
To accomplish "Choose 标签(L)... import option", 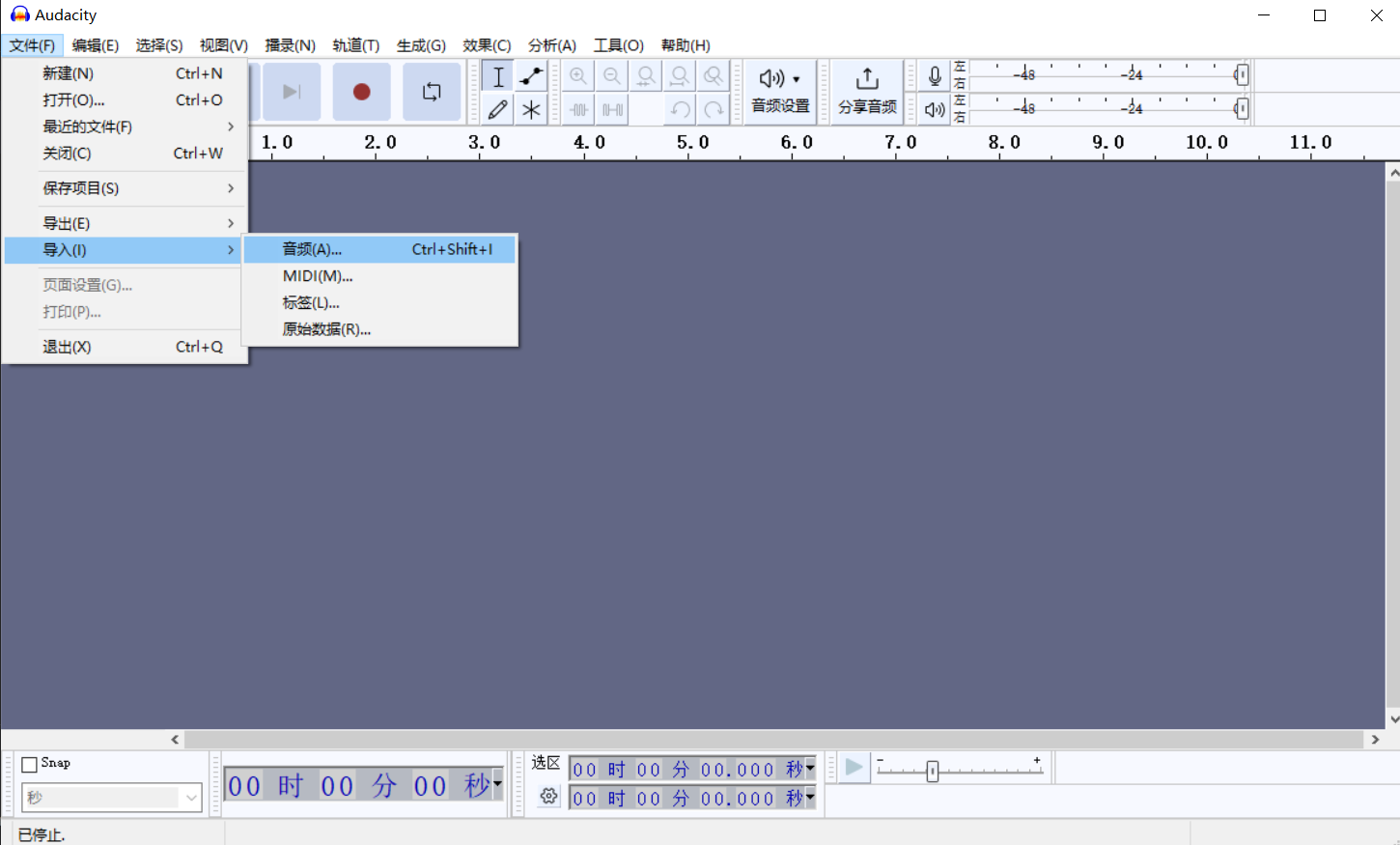I will point(380,302).
